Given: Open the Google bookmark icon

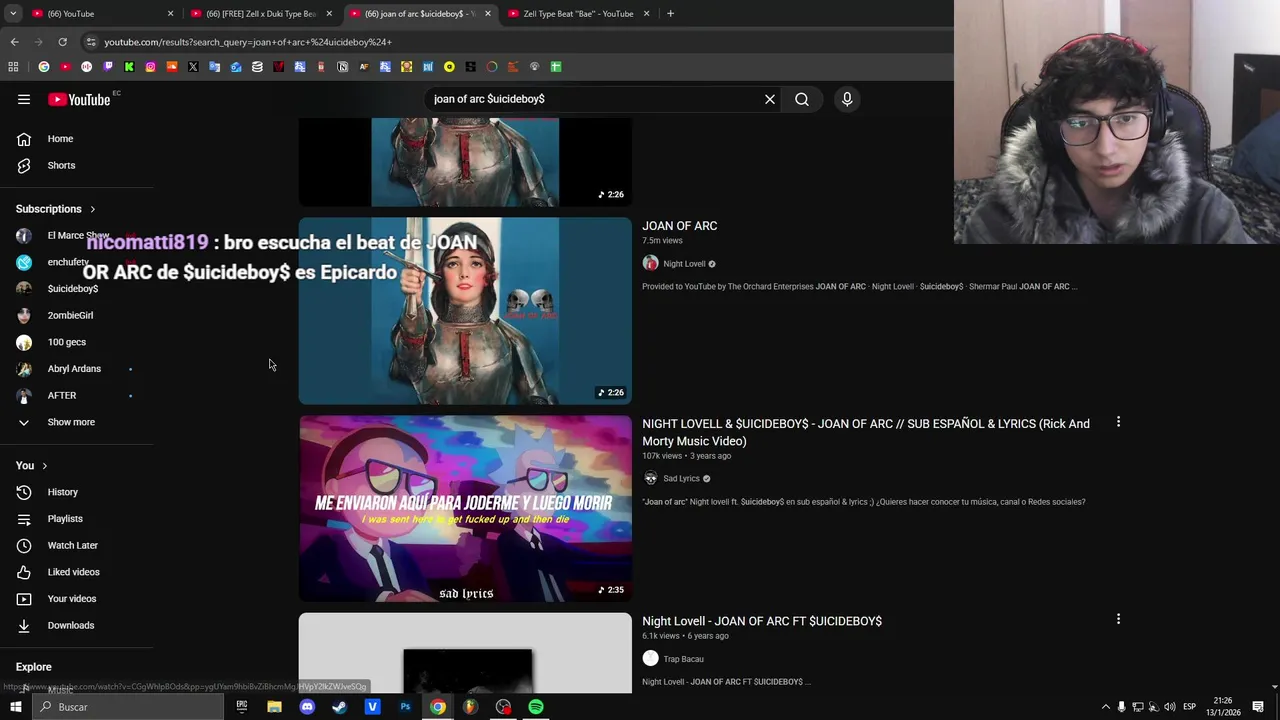Looking at the screenshot, I should tap(44, 67).
